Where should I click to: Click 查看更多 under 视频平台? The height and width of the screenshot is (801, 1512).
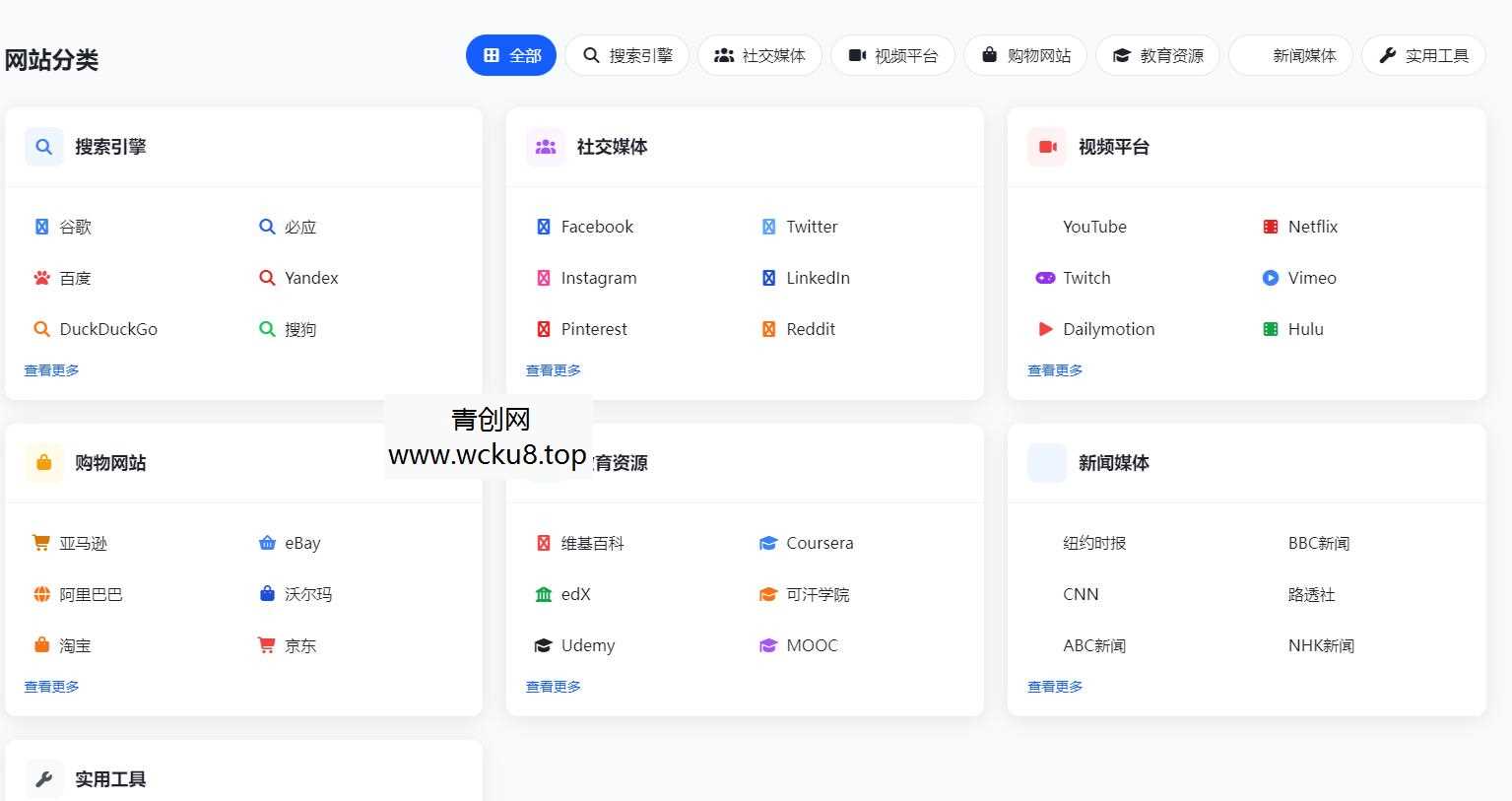(1054, 370)
